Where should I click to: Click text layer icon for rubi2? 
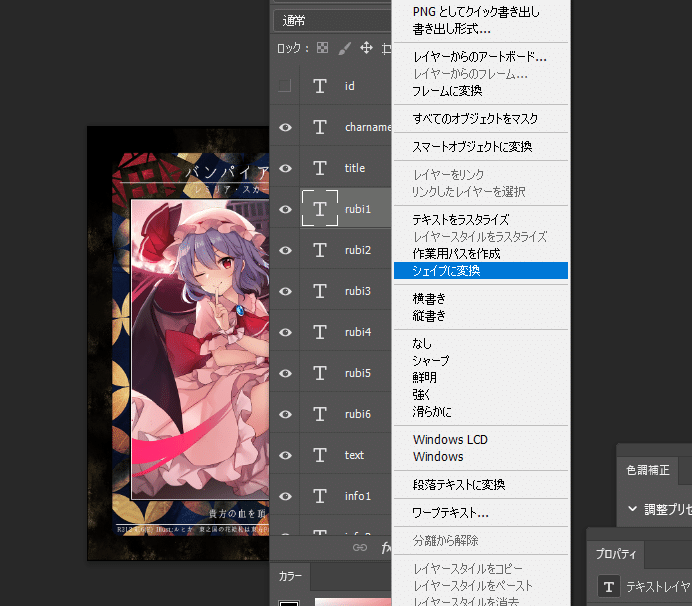(x=320, y=250)
